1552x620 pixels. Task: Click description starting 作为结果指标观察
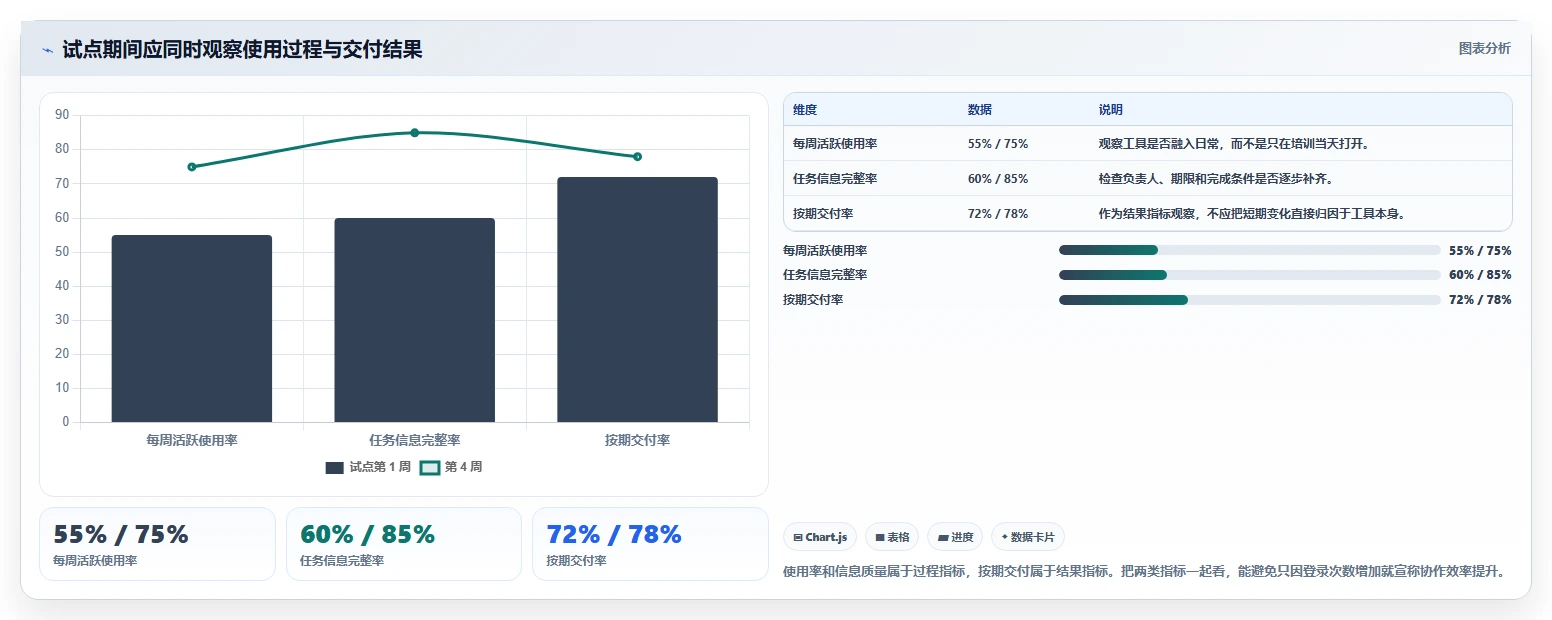1252,214
